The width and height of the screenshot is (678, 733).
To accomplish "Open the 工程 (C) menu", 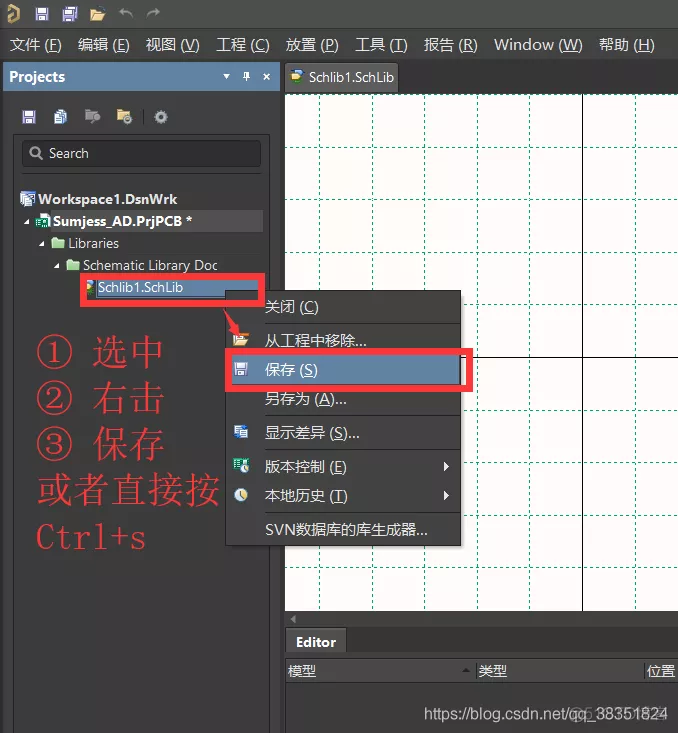I will point(243,45).
